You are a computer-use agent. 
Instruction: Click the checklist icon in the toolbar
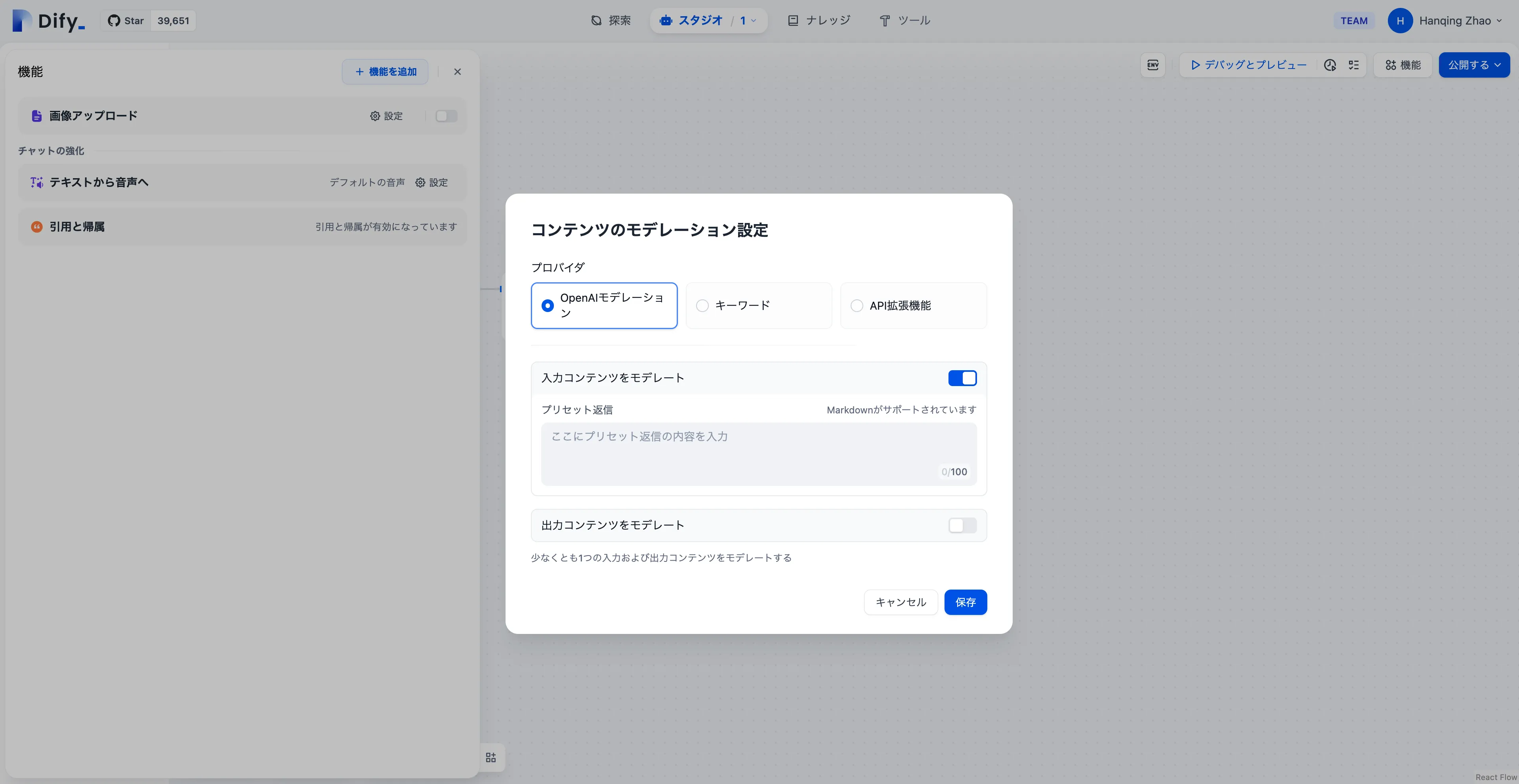[x=1354, y=65]
